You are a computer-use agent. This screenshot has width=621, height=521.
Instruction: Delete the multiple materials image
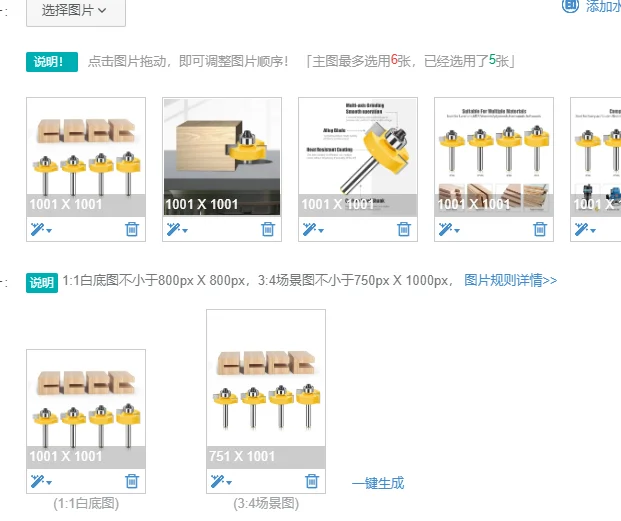(x=540, y=229)
